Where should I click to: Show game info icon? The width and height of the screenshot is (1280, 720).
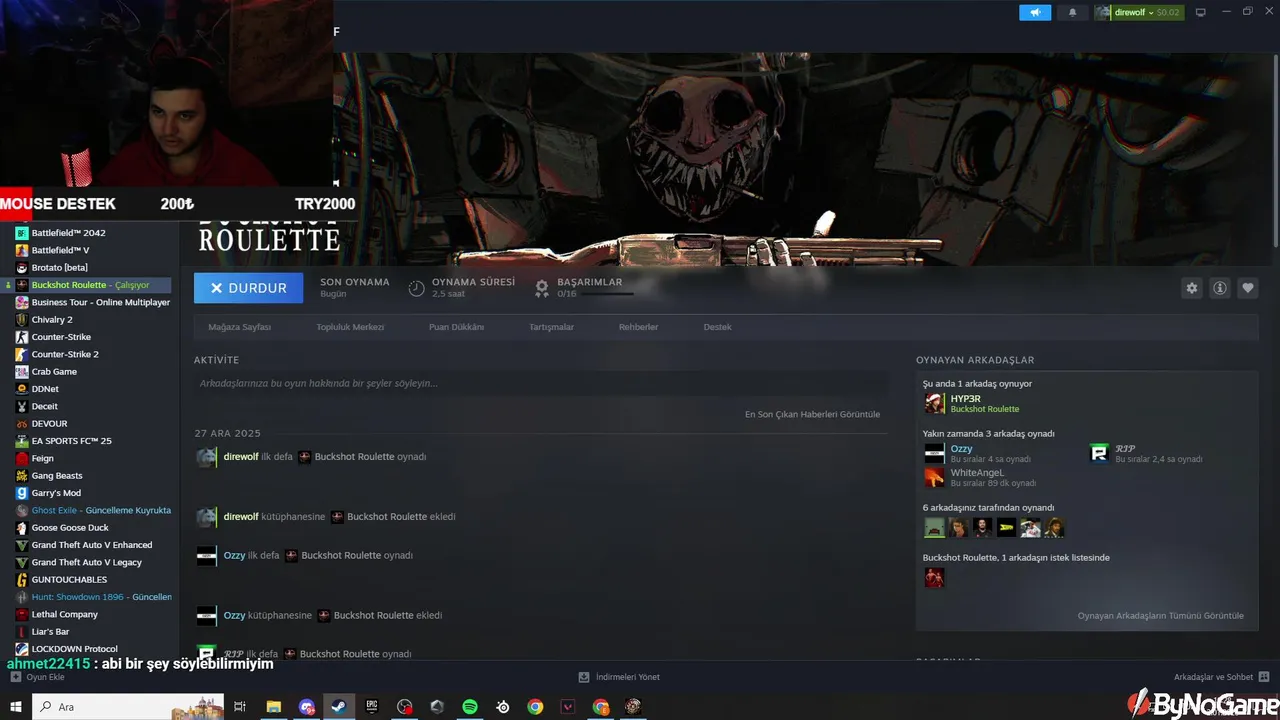click(x=1220, y=288)
